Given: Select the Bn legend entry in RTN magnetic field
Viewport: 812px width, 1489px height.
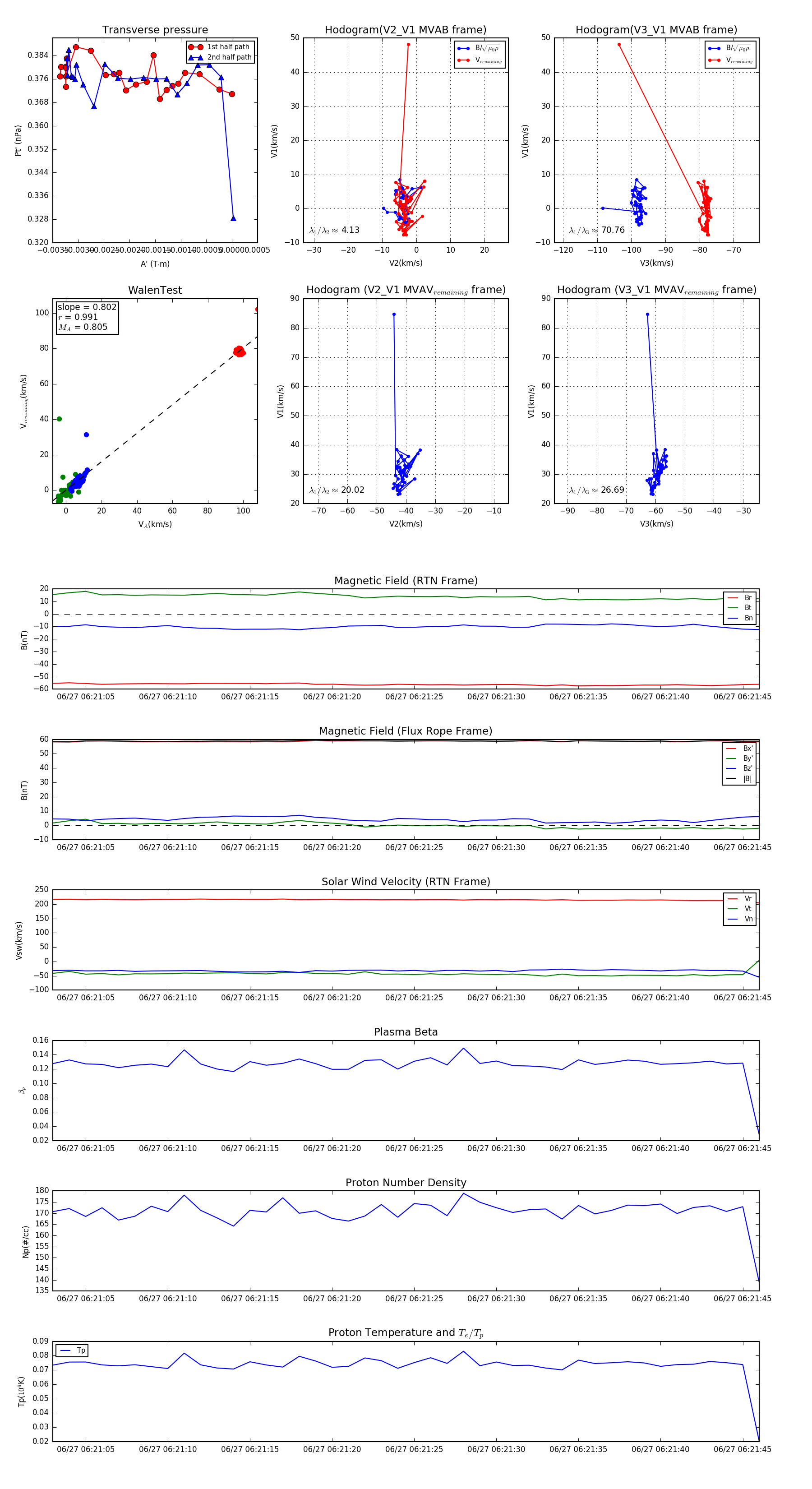Looking at the screenshot, I should [740, 618].
